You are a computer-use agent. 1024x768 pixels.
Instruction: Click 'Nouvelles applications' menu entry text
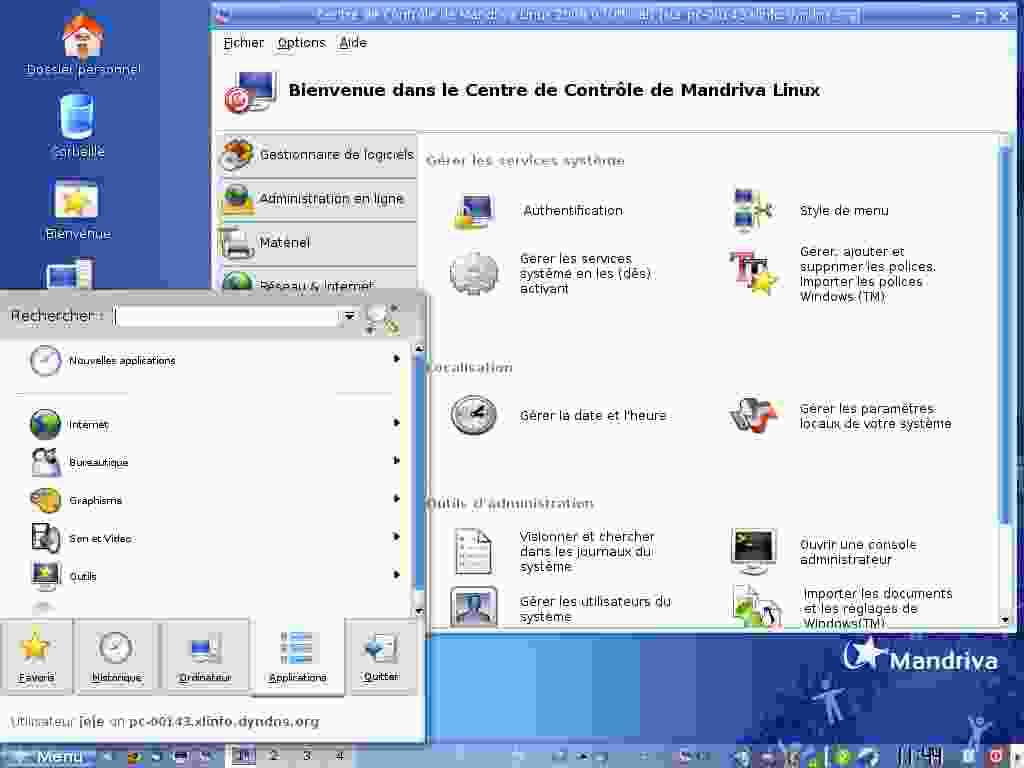(122, 360)
